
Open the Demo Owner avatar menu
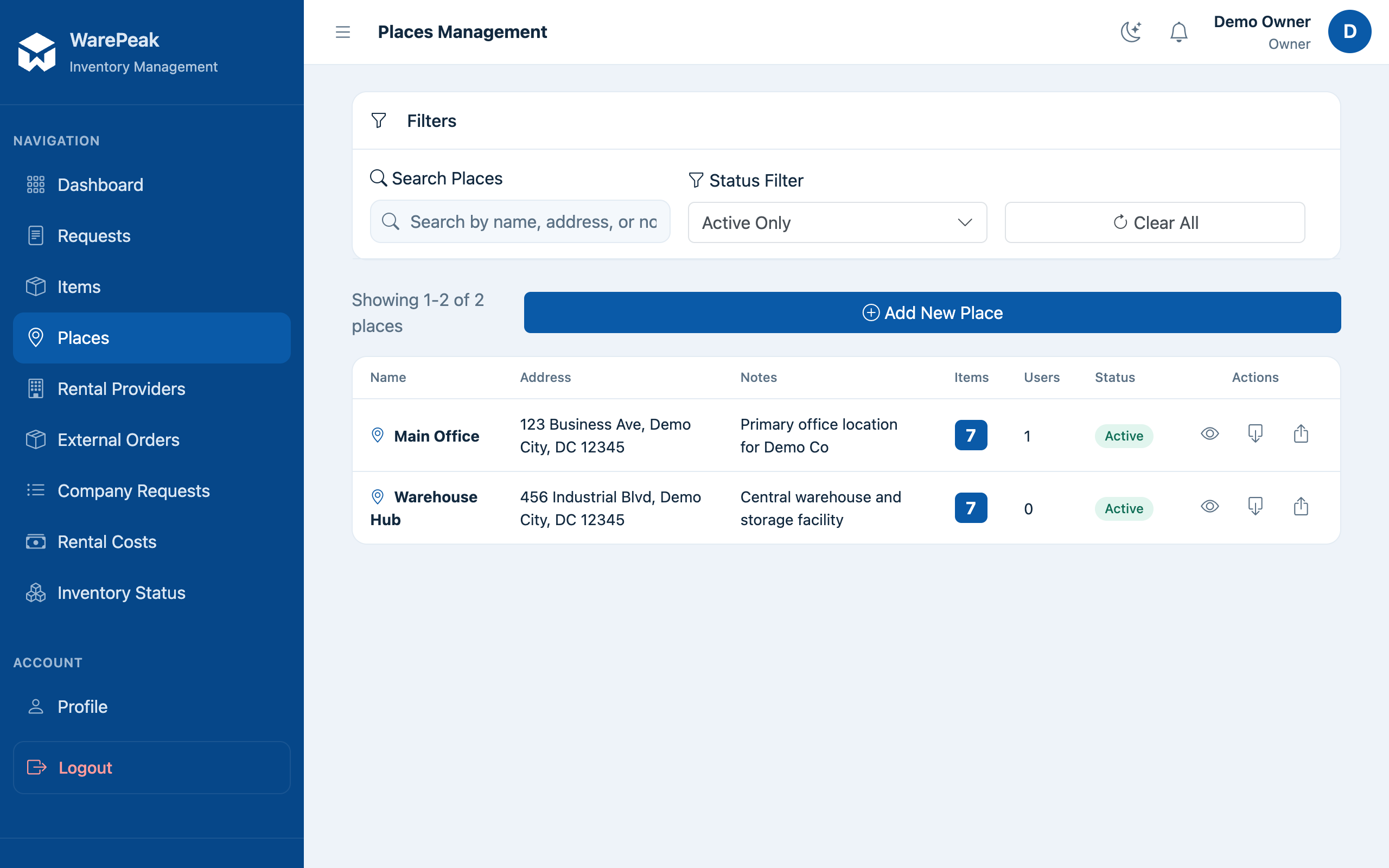tap(1349, 31)
